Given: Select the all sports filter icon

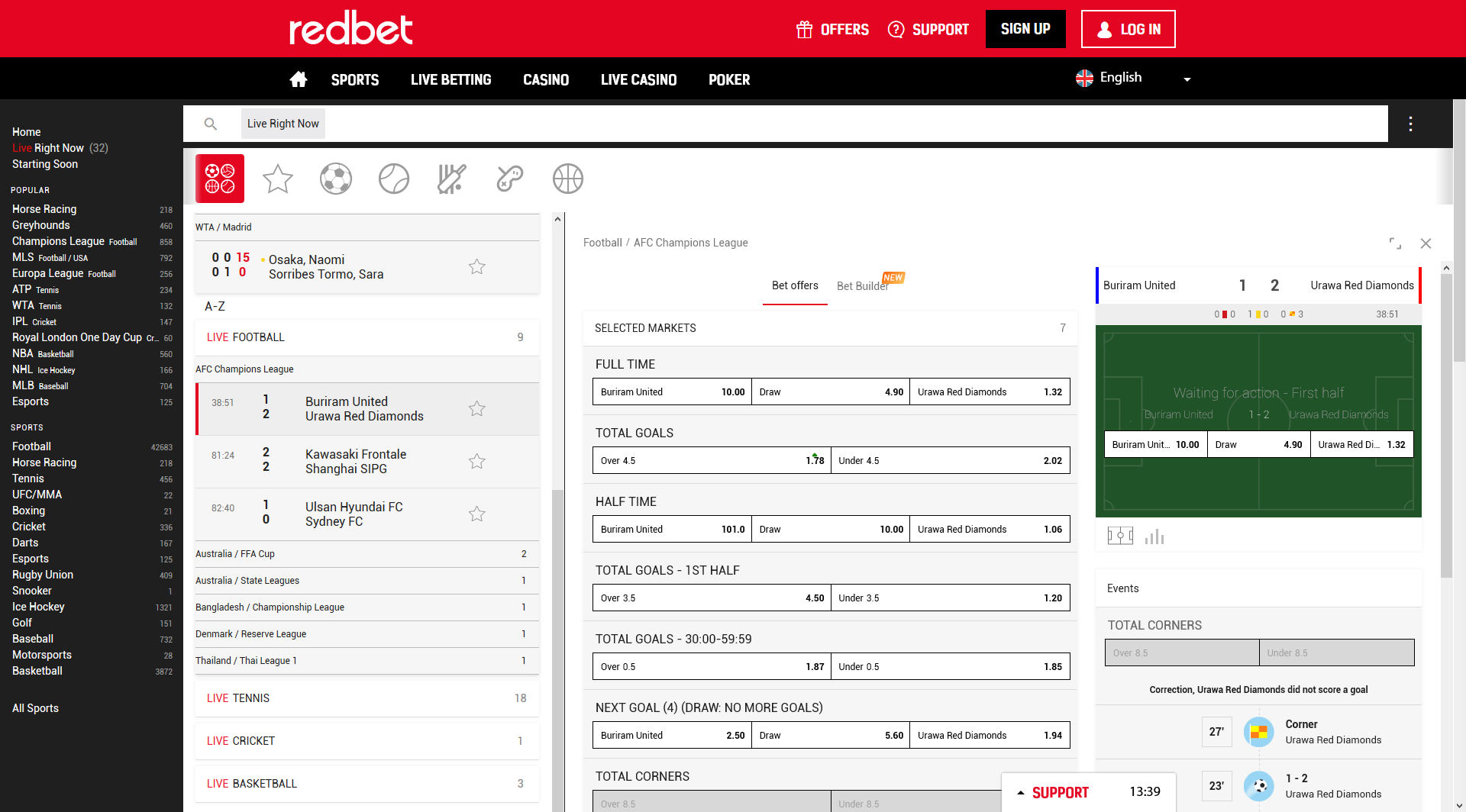Looking at the screenshot, I should tap(220, 179).
